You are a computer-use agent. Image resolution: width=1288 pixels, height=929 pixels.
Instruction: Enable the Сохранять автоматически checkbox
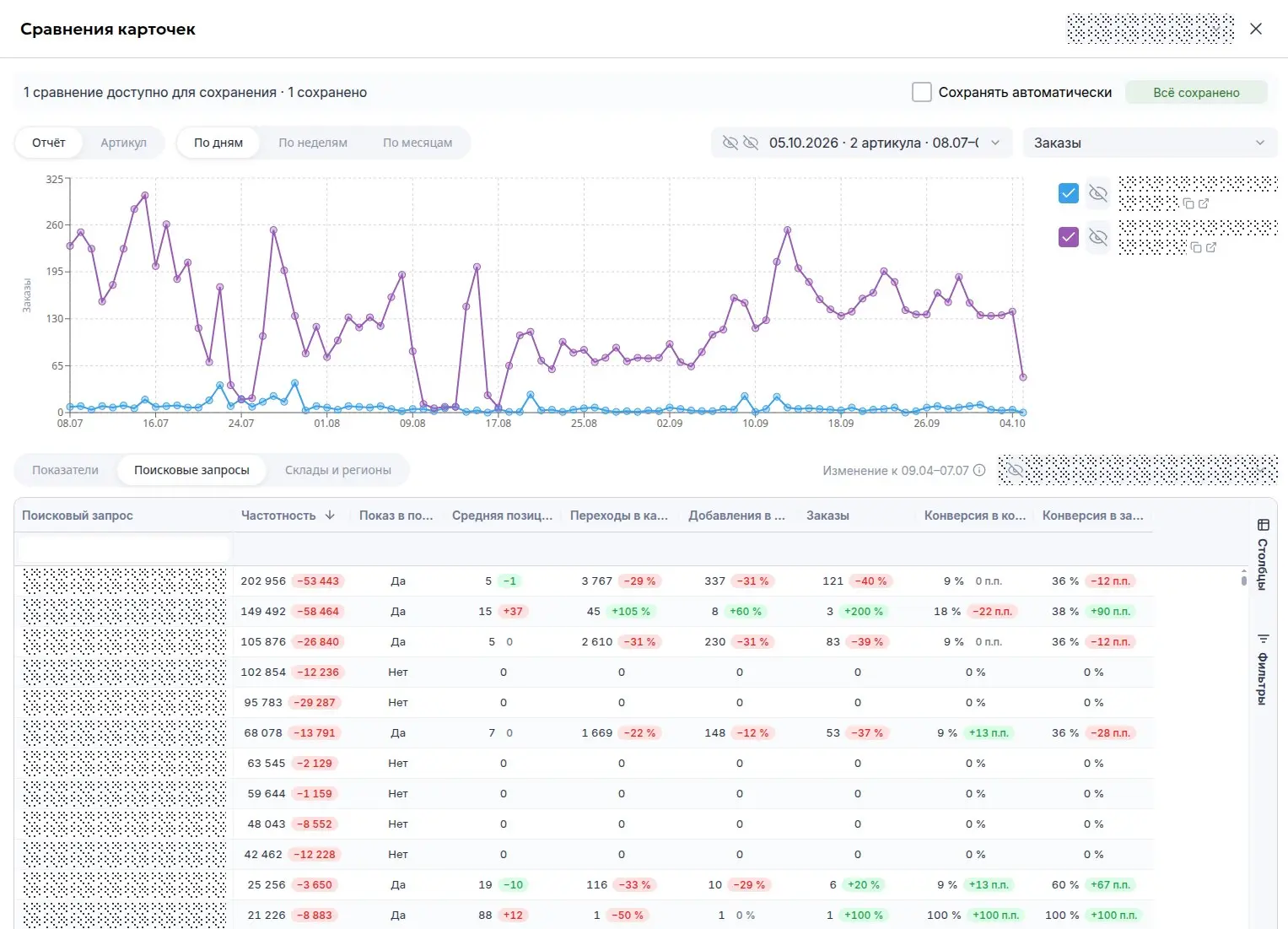point(922,92)
